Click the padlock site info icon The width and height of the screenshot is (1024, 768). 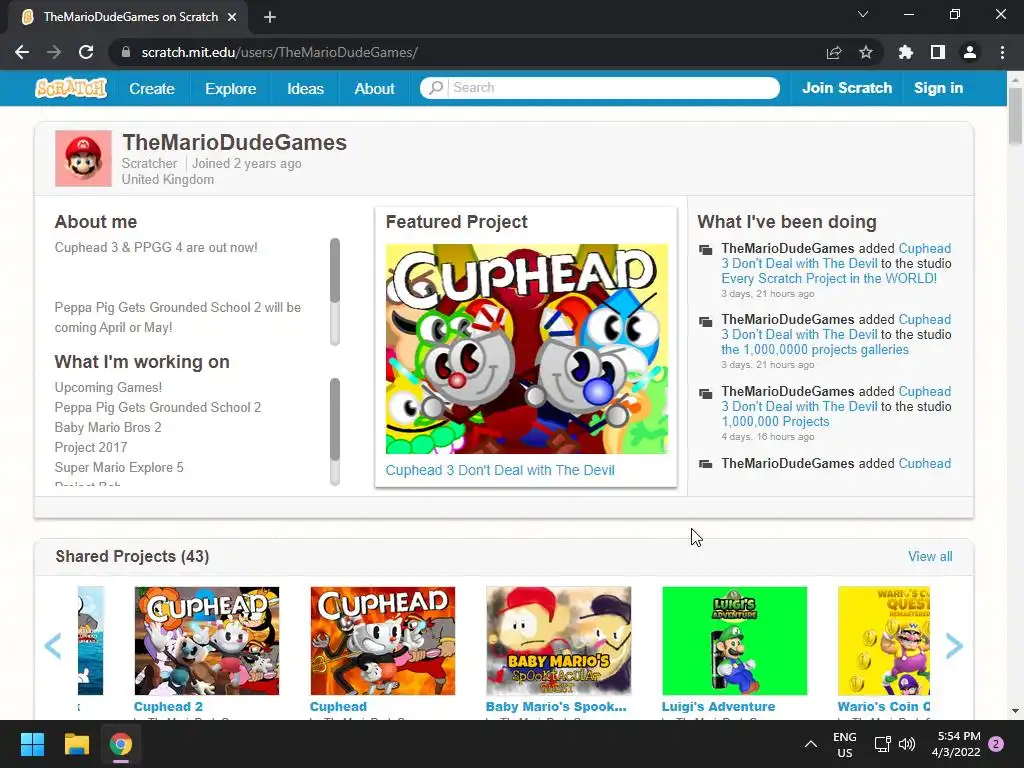126,52
